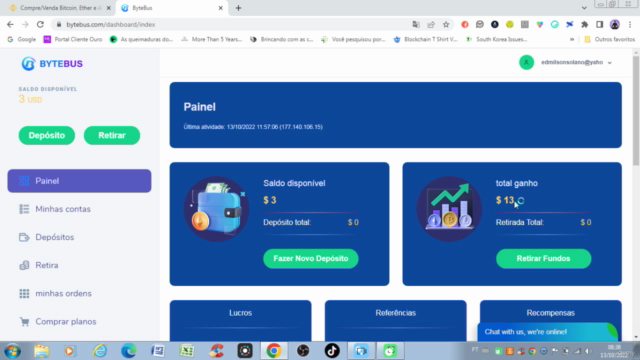This screenshot has height=360, width=640.
Task: Click the Depósito total $ 0 value
Action: (x=353, y=222)
